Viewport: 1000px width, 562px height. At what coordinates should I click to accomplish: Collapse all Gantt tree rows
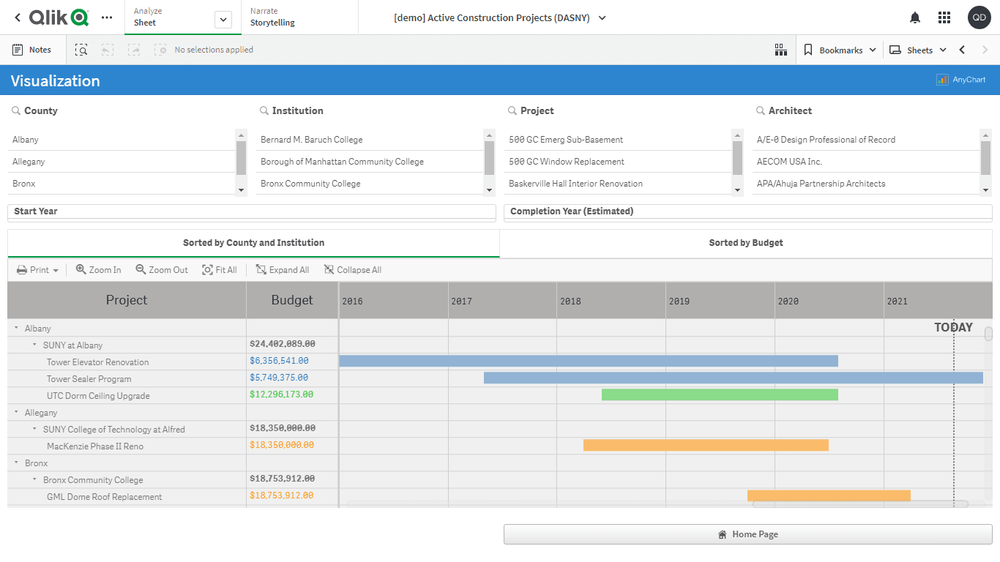[352, 270]
